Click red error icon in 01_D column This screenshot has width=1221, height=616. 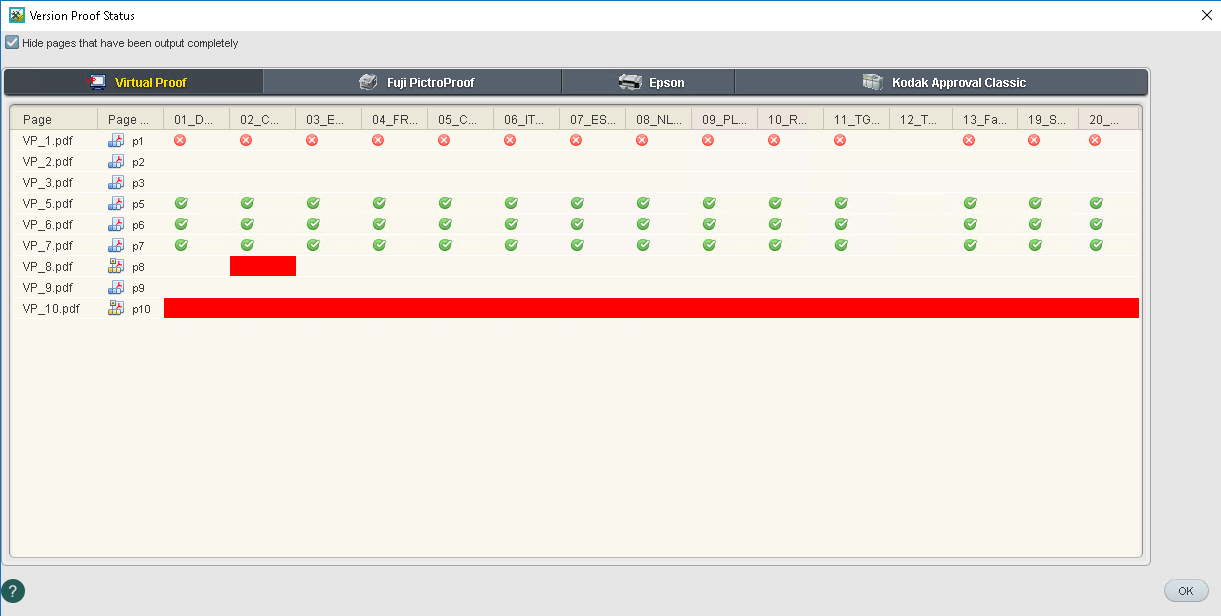click(180, 140)
